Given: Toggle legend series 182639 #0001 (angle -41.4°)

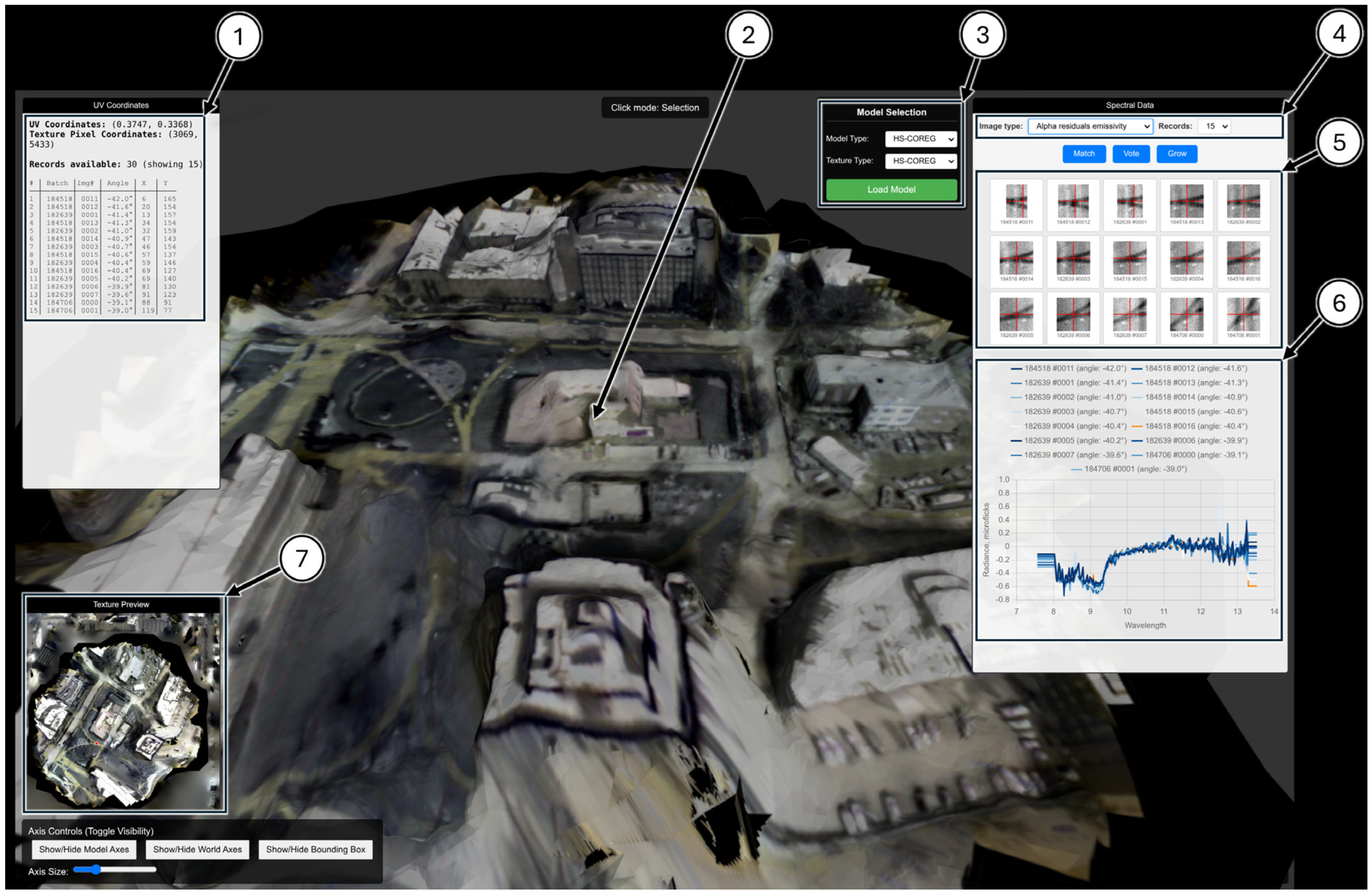Looking at the screenshot, I should (x=1069, y=383).
